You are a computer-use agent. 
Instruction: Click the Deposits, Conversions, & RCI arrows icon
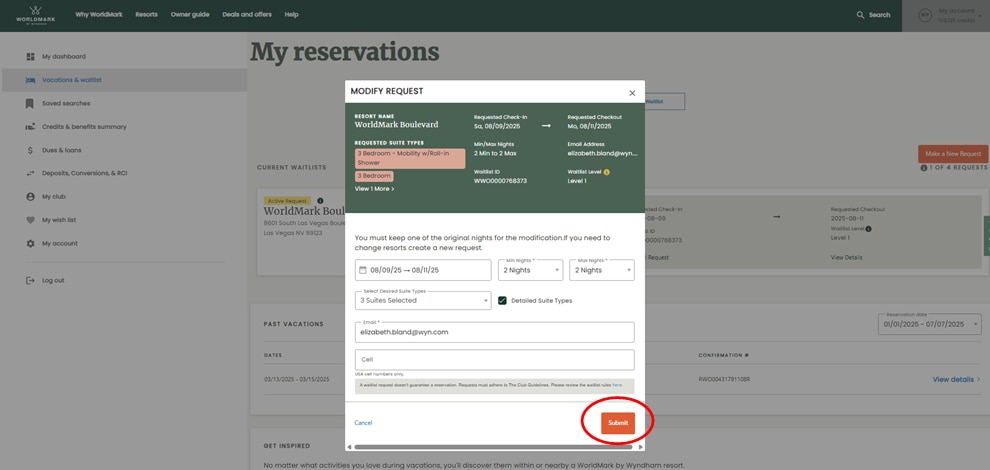pyautogui.click(x=30, y=173)
